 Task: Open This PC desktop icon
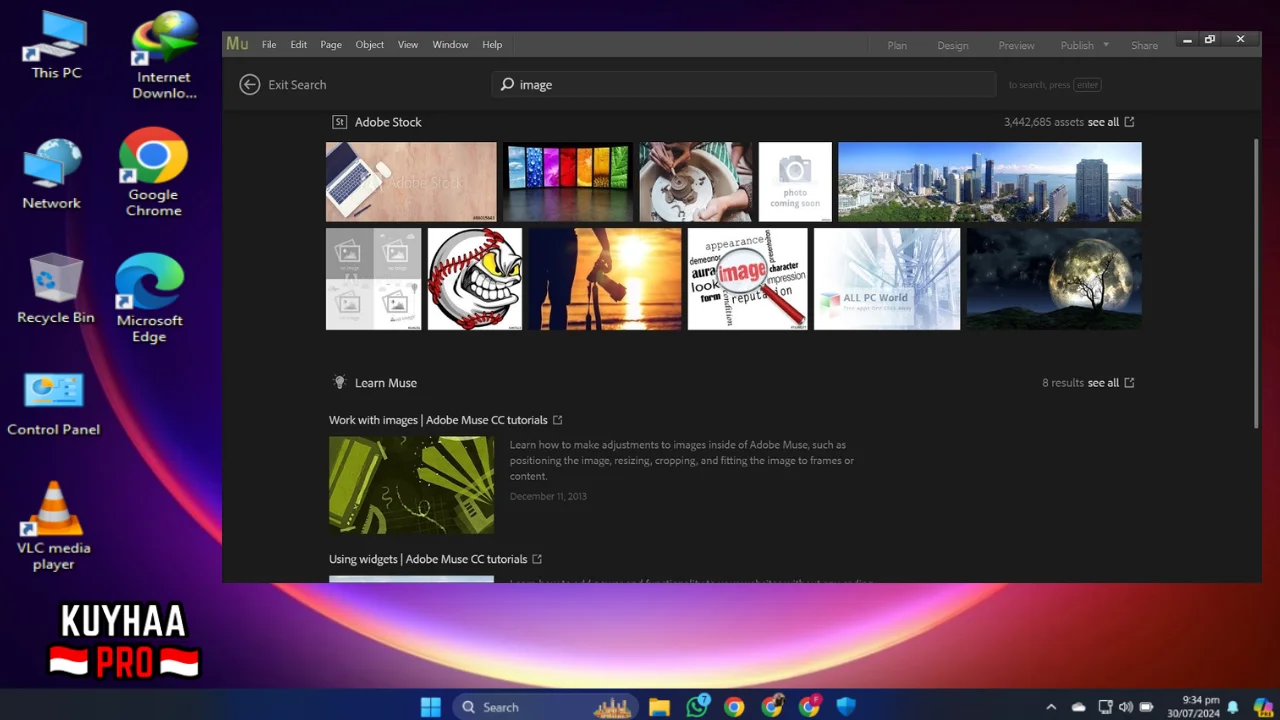pos(56,45)
